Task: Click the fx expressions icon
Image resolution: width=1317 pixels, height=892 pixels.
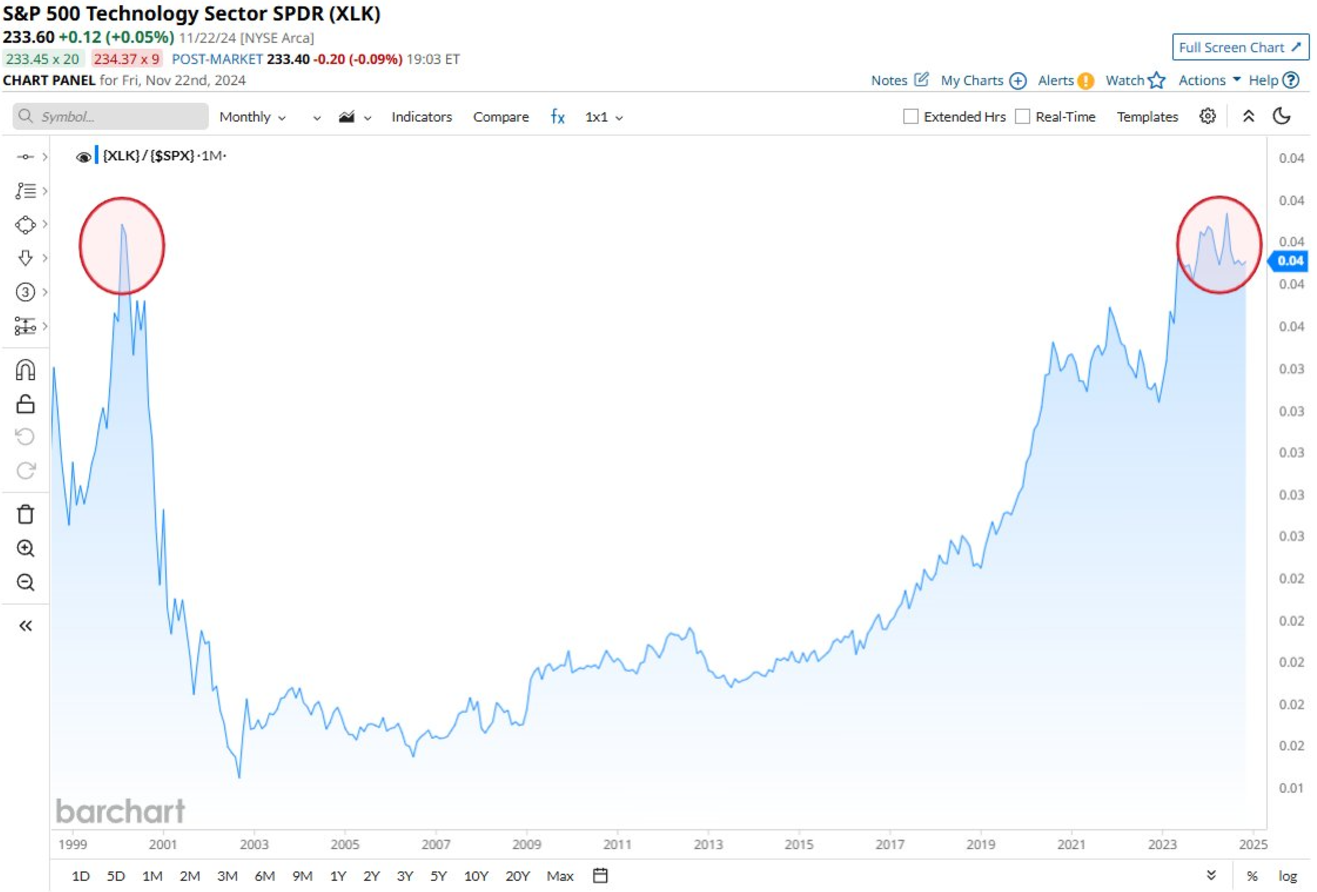Action: coord(558,117)
